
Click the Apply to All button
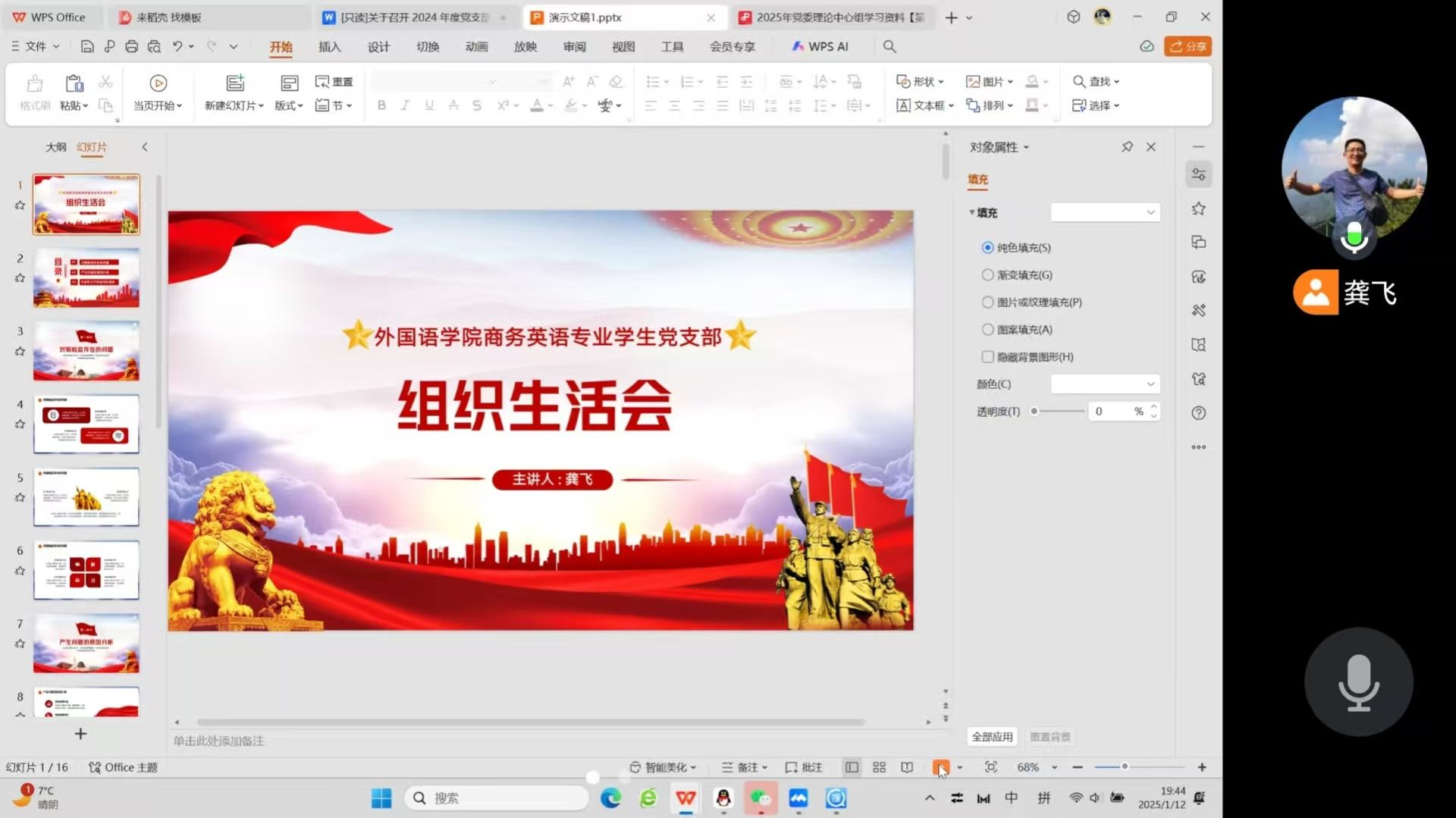point(992,737)
